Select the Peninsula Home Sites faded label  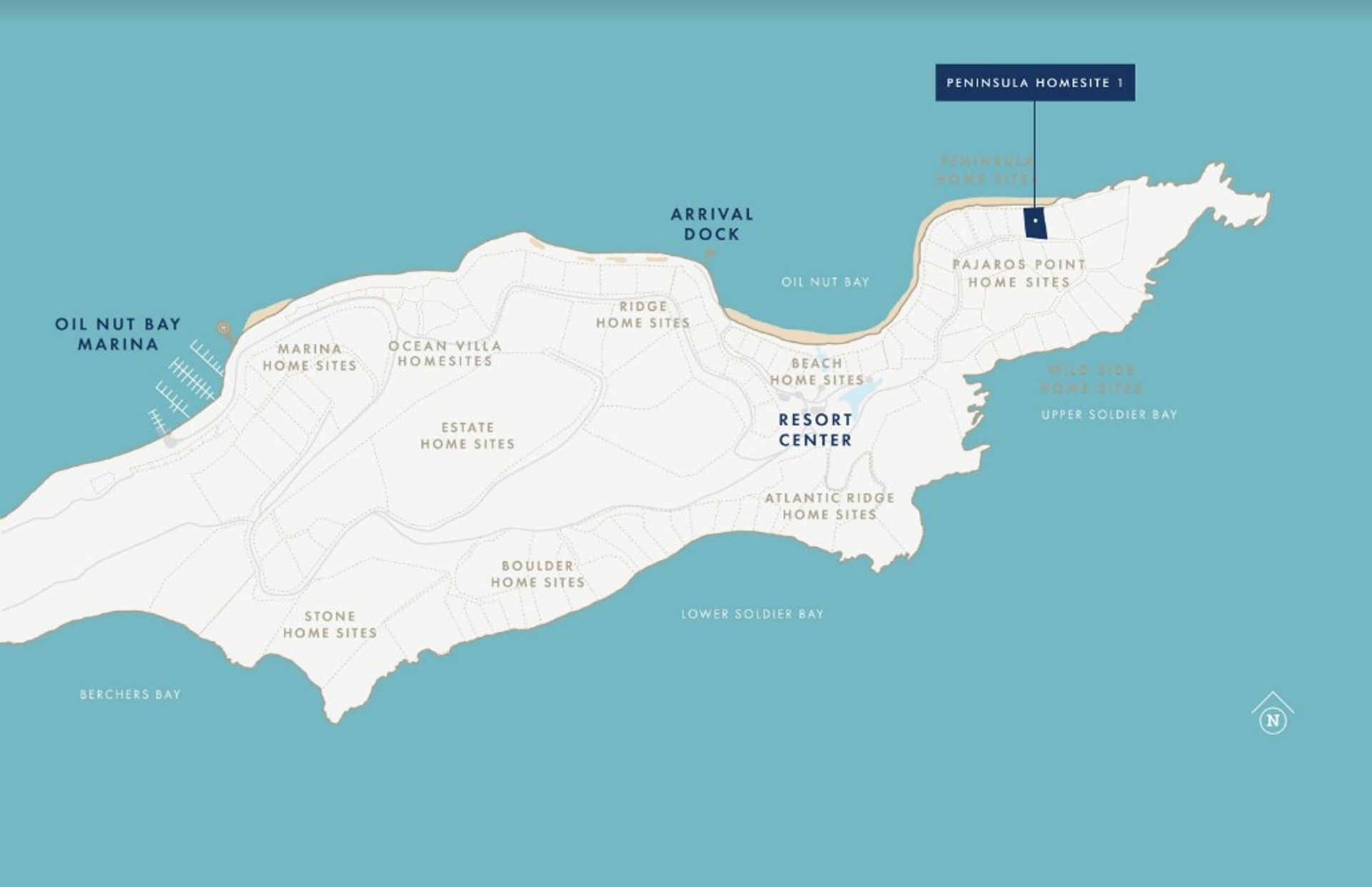click(x=987, y=170)
